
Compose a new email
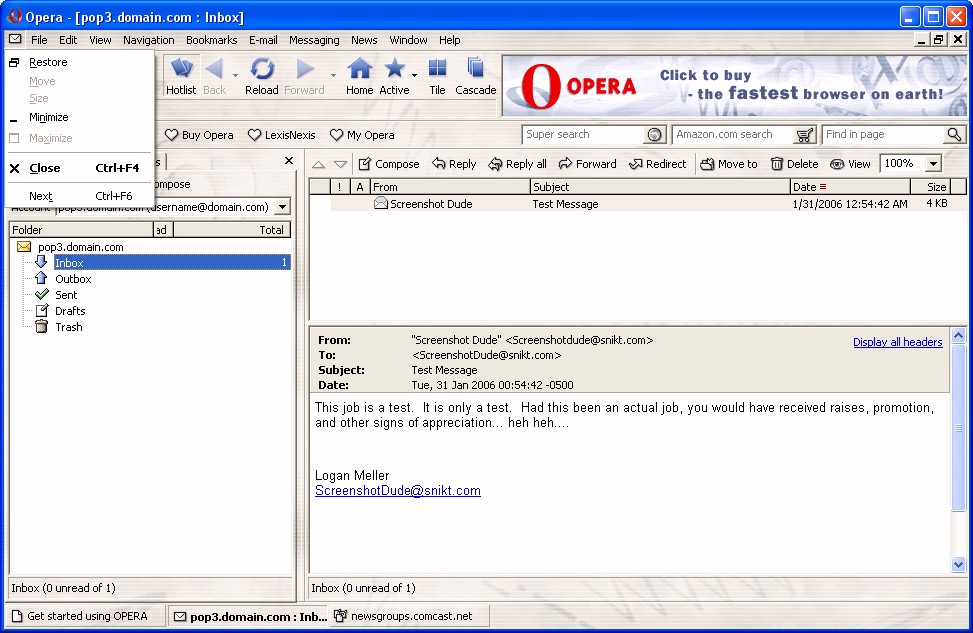(x=389, y=164)
